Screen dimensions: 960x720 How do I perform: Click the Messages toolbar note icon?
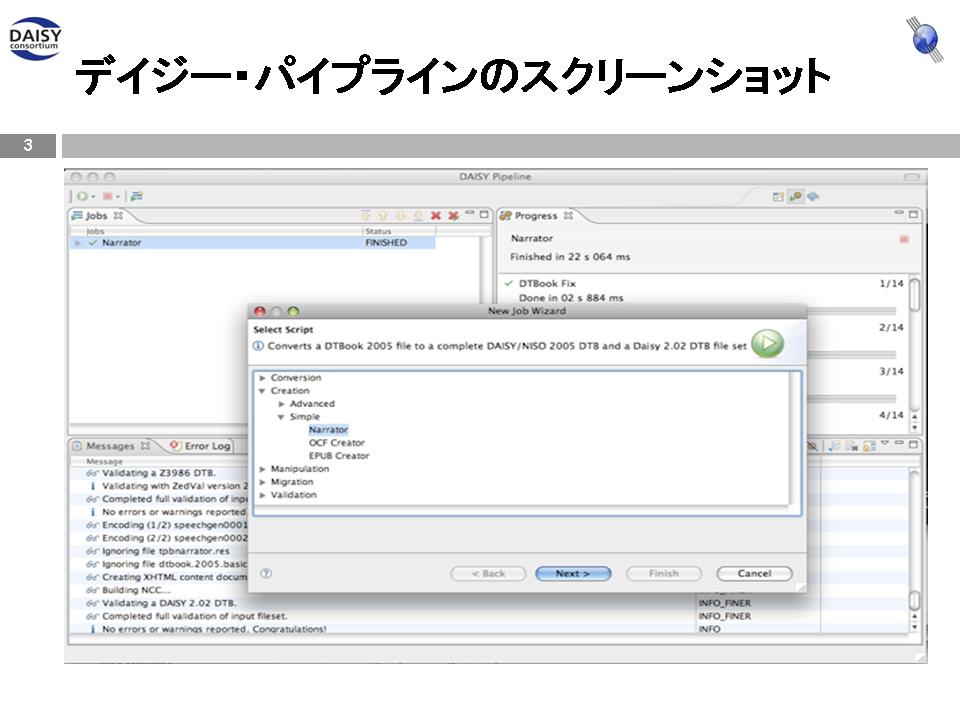click(x=834, y=446)
